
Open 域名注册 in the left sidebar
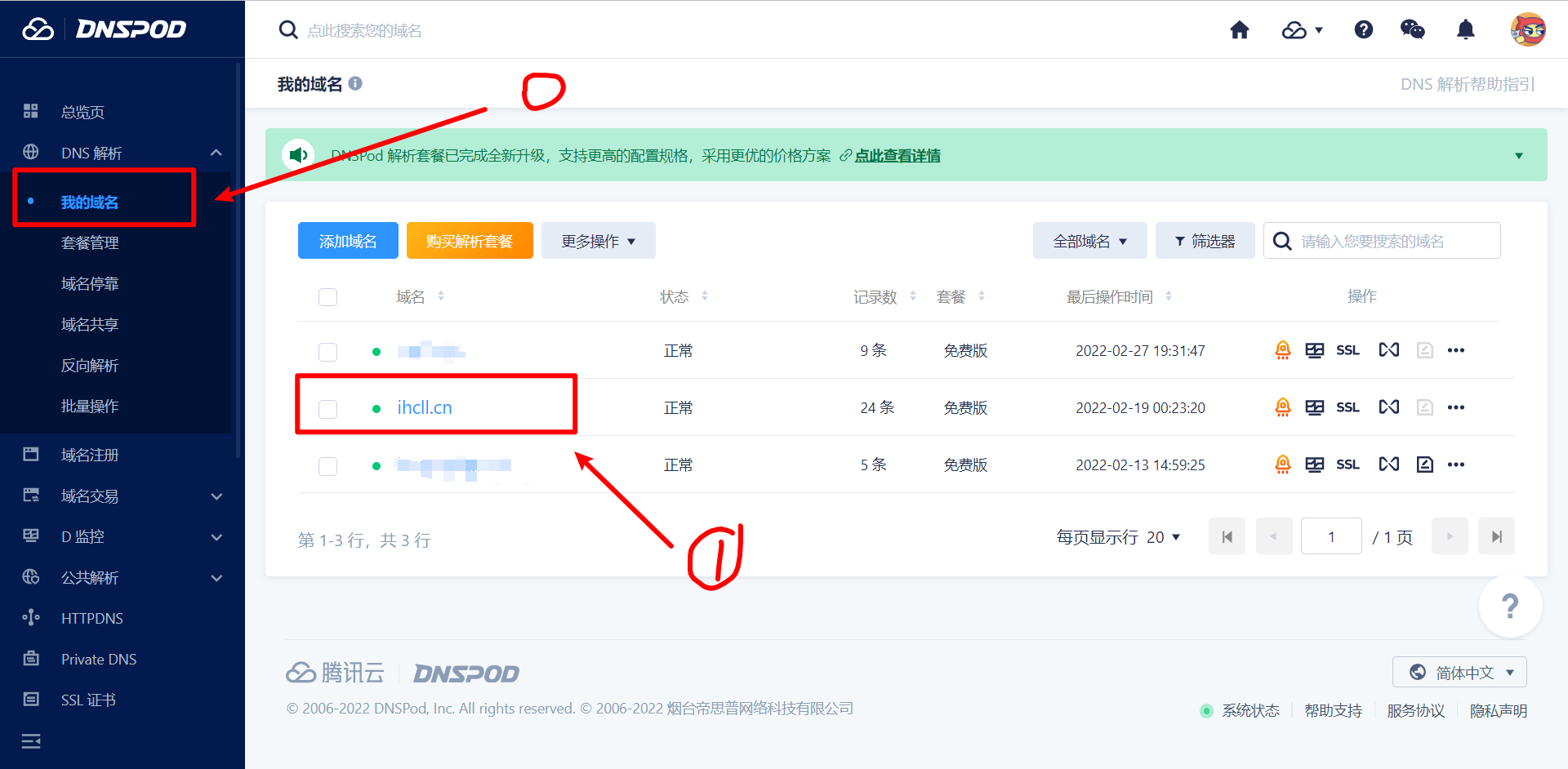pos(90,455)
